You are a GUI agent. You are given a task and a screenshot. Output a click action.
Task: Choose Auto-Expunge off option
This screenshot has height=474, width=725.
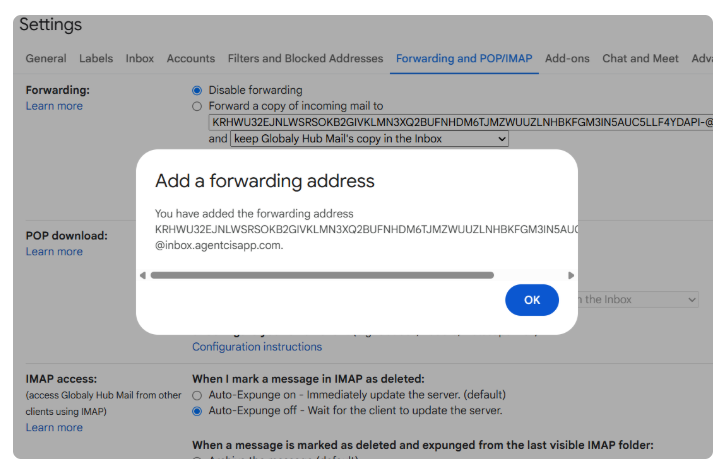tap(197, 411)
